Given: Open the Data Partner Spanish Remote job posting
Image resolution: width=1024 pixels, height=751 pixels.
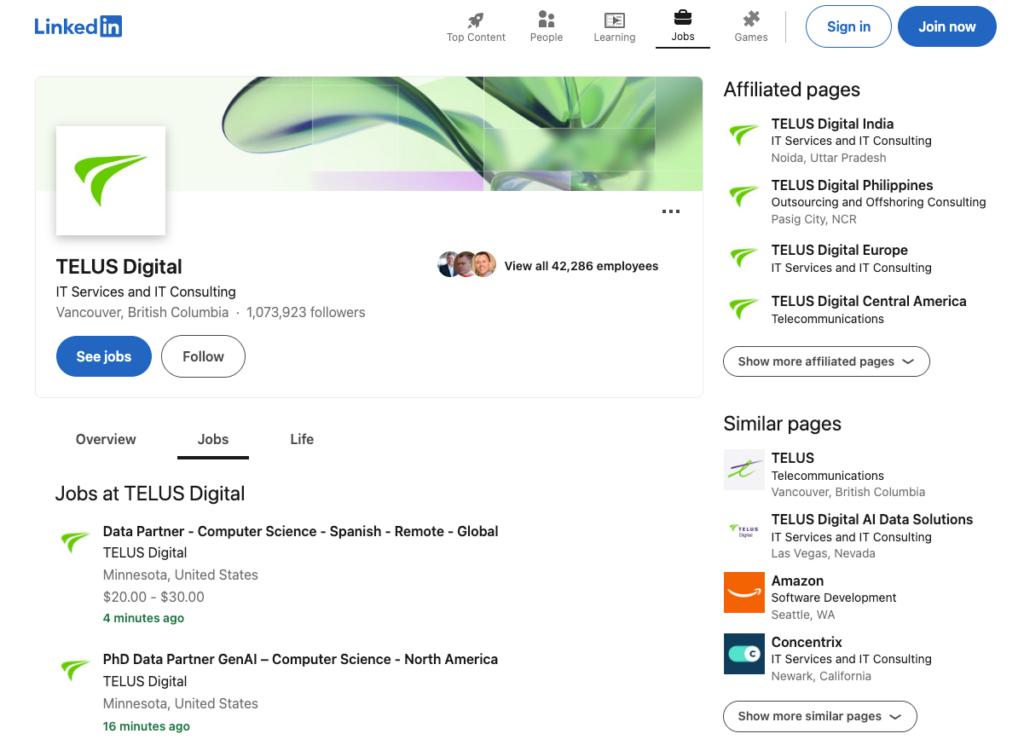Looking at the screenshot, I should point(300,531).
